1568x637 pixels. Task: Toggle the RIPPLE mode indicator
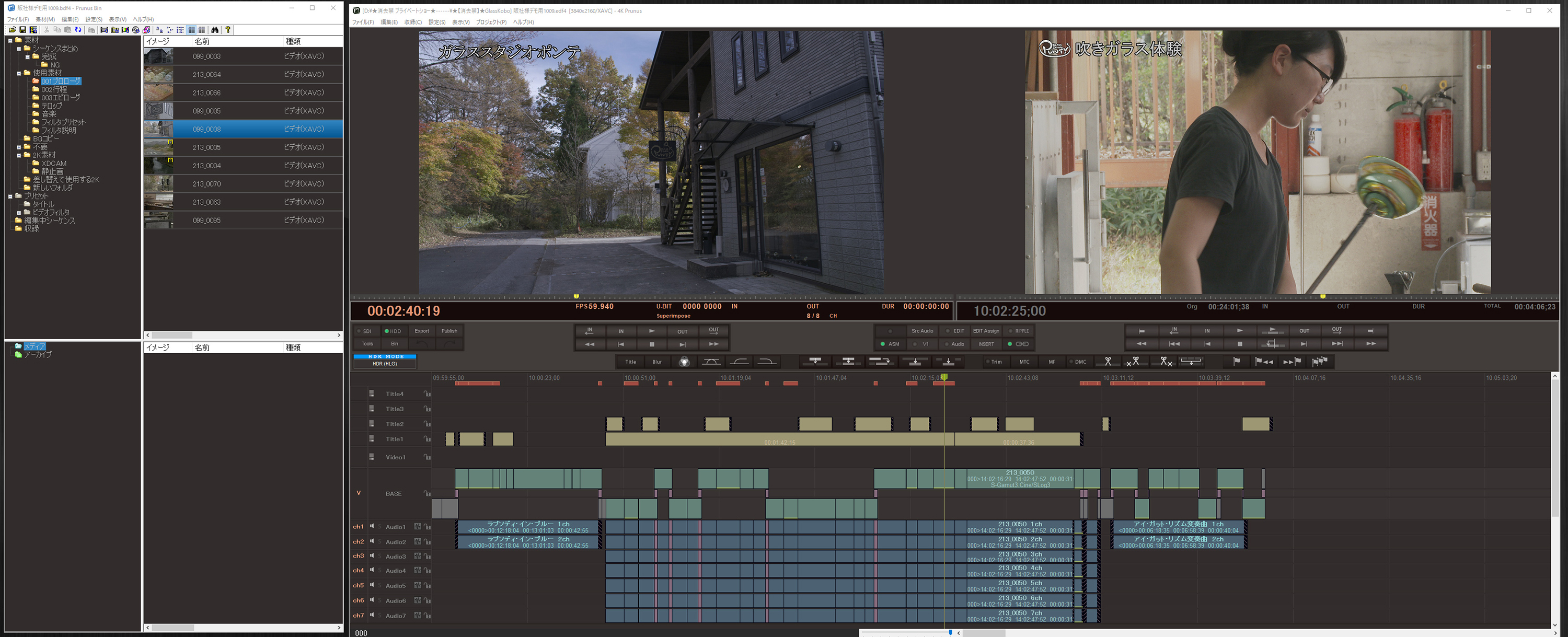1019,331
